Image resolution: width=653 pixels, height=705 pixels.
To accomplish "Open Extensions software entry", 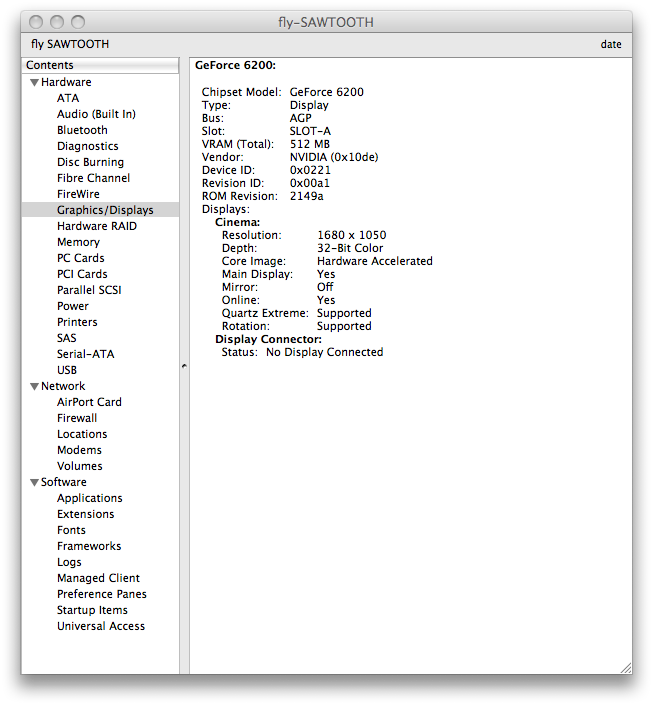I will tap(85, 514).
